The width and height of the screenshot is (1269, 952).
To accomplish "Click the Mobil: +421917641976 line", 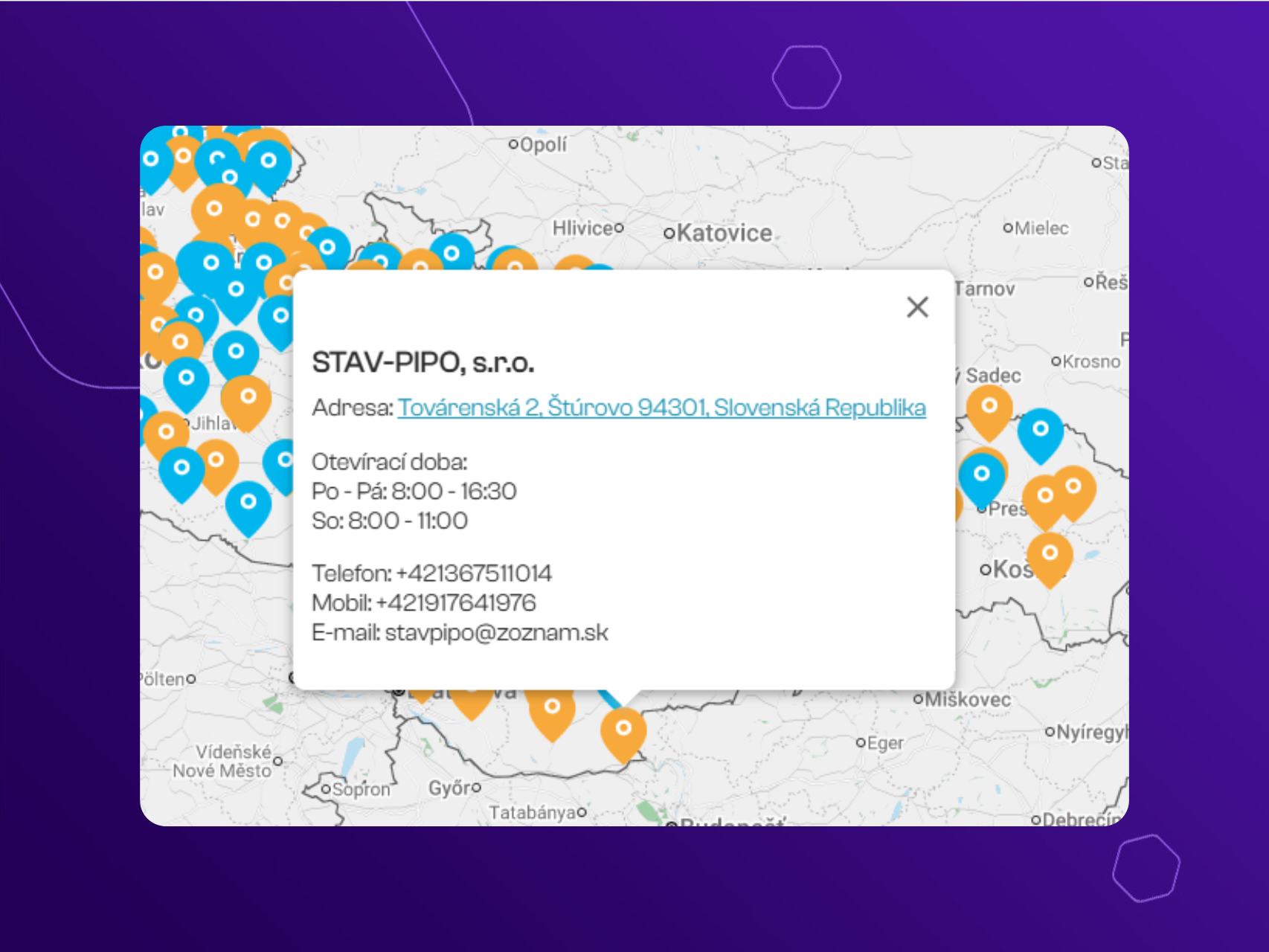I will (x=424, y=603).
